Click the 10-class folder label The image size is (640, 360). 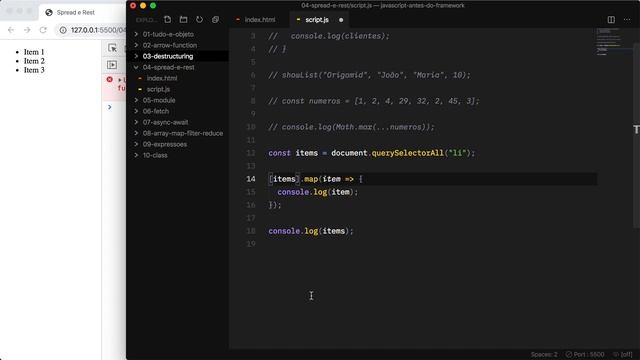coord(155,155)
